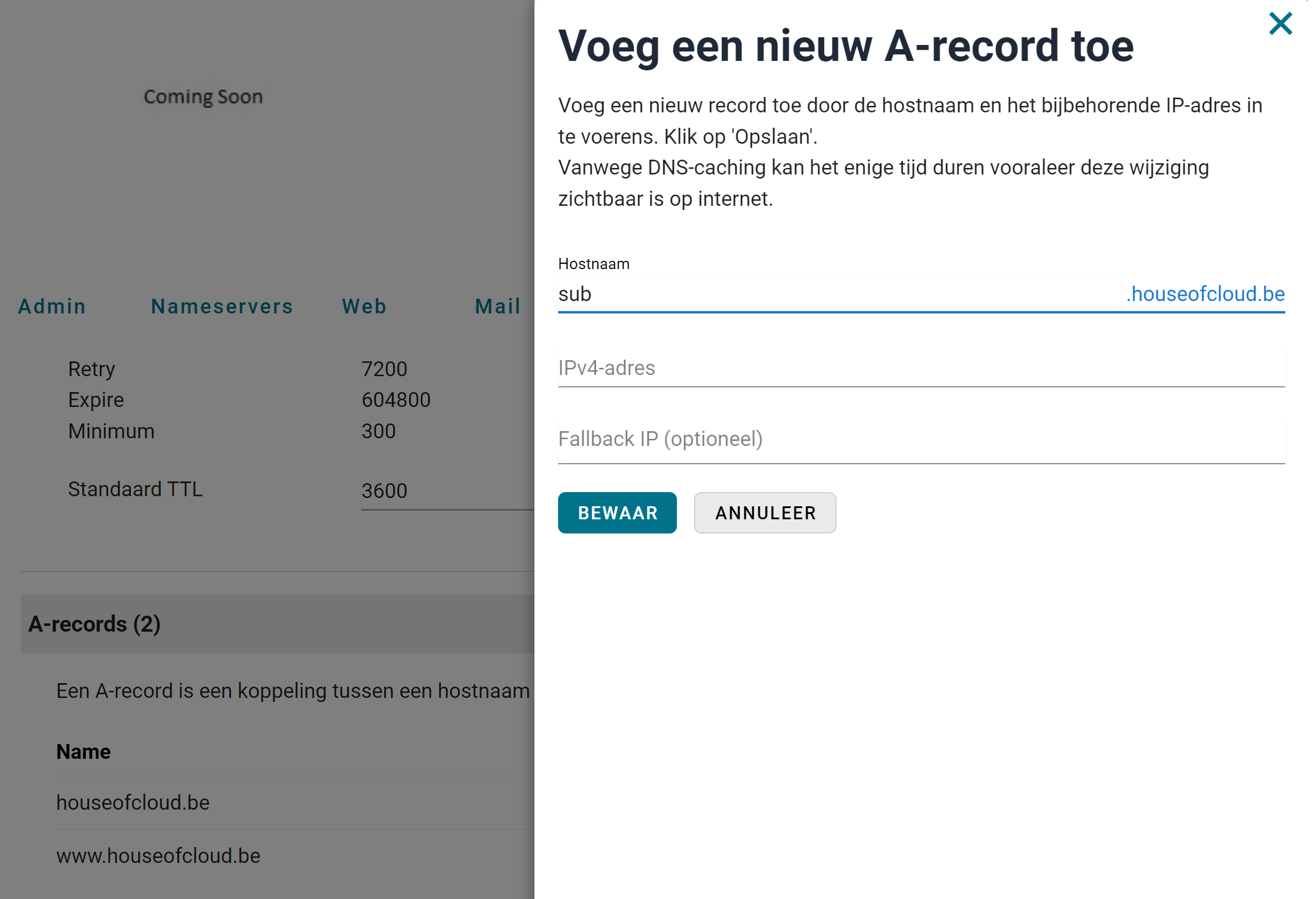Save the record with the BEWAAR button
Image resolution: width=1316 pixels, height=899 pixels.
coord(617,513)
